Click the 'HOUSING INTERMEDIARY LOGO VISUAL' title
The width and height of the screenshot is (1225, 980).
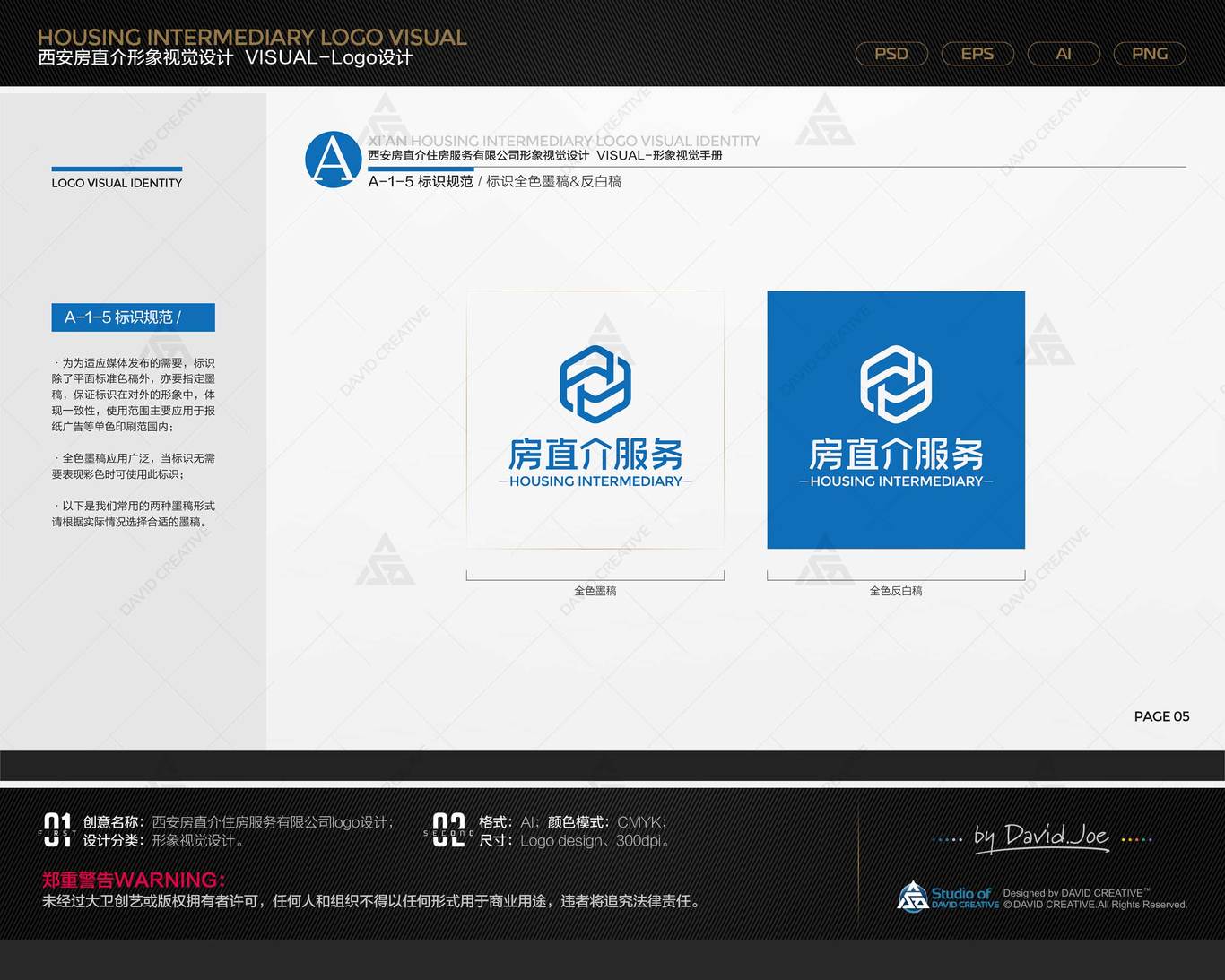click(x=252, y=37)
